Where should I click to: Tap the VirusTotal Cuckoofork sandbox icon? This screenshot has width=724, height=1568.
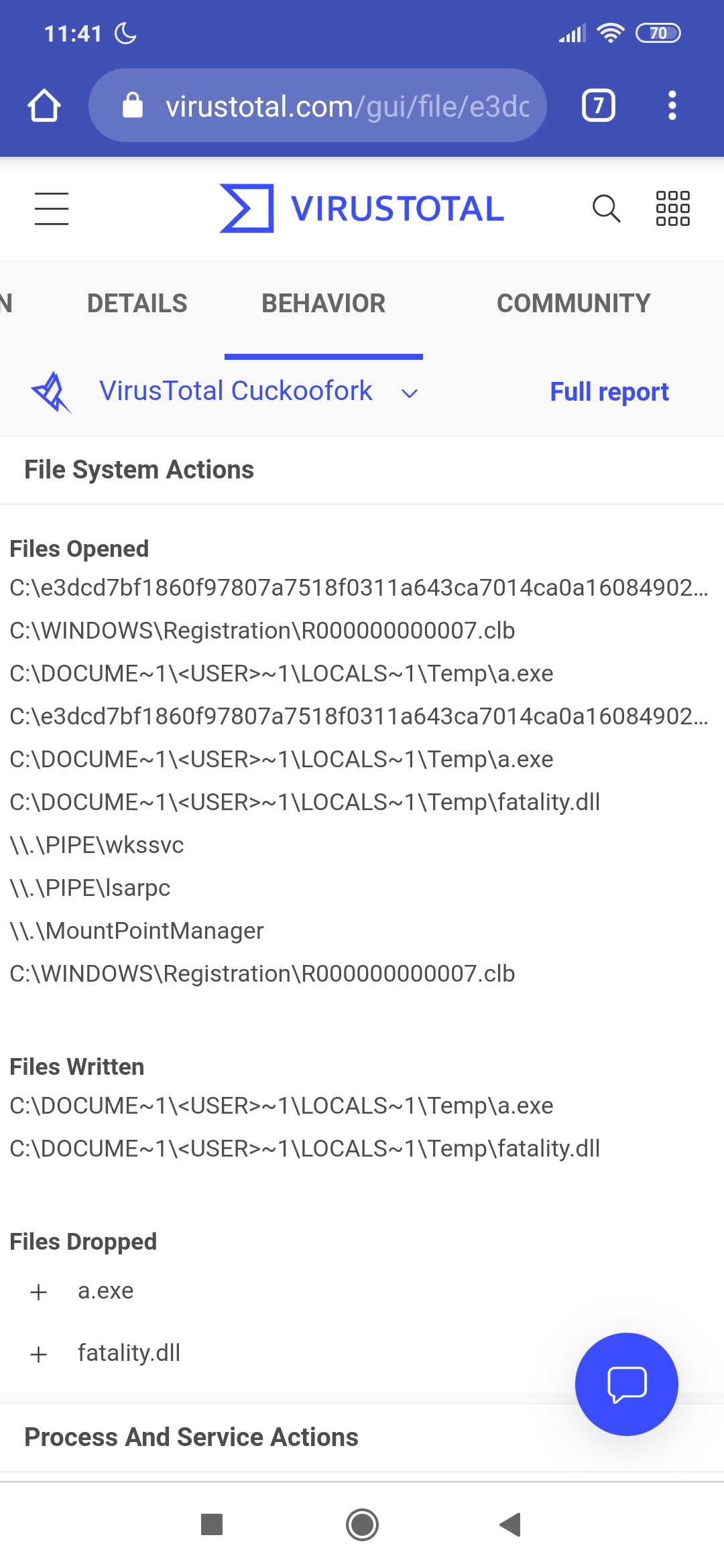click(x=51, y=393)
